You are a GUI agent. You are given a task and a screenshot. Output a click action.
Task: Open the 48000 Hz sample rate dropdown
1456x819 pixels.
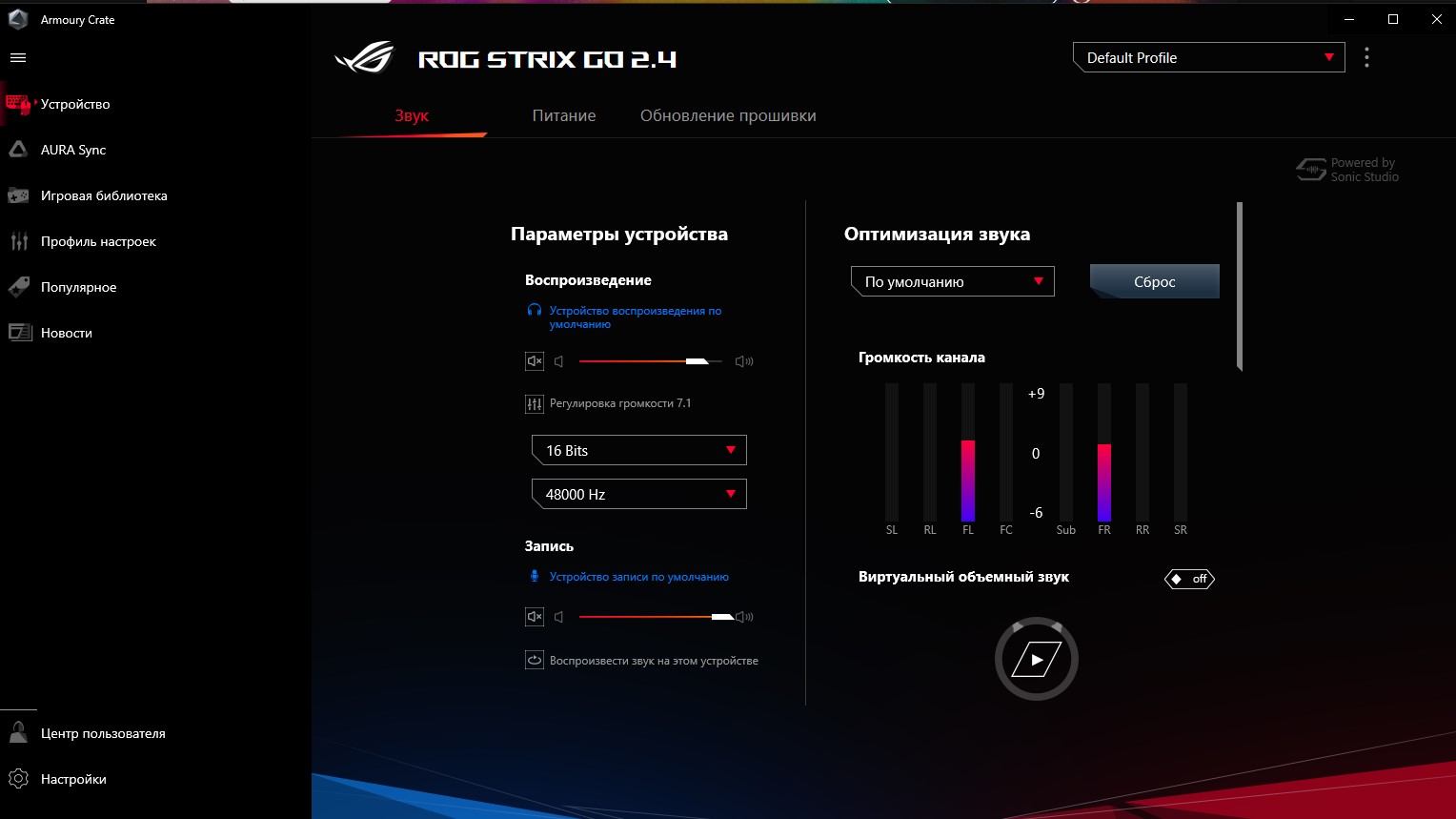(x=639, y=494)
